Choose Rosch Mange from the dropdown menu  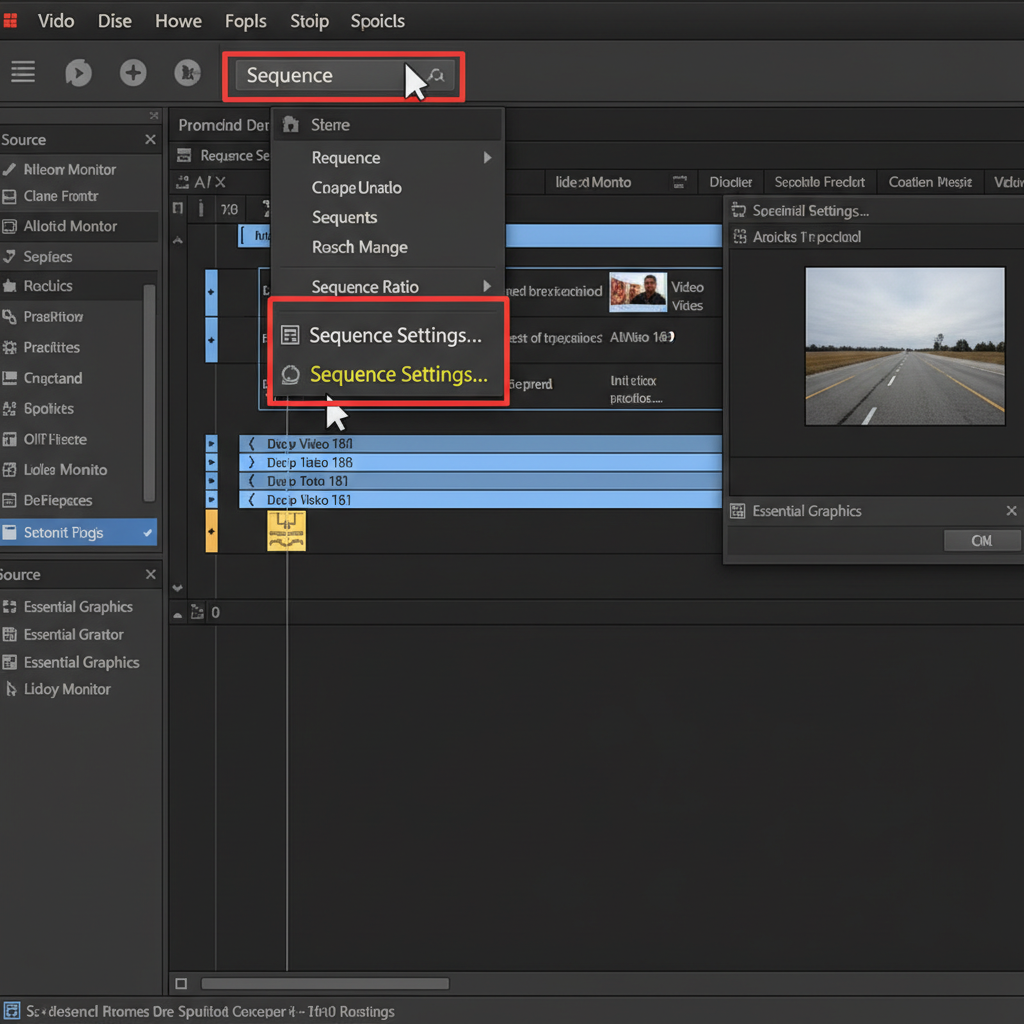point(360,247)
